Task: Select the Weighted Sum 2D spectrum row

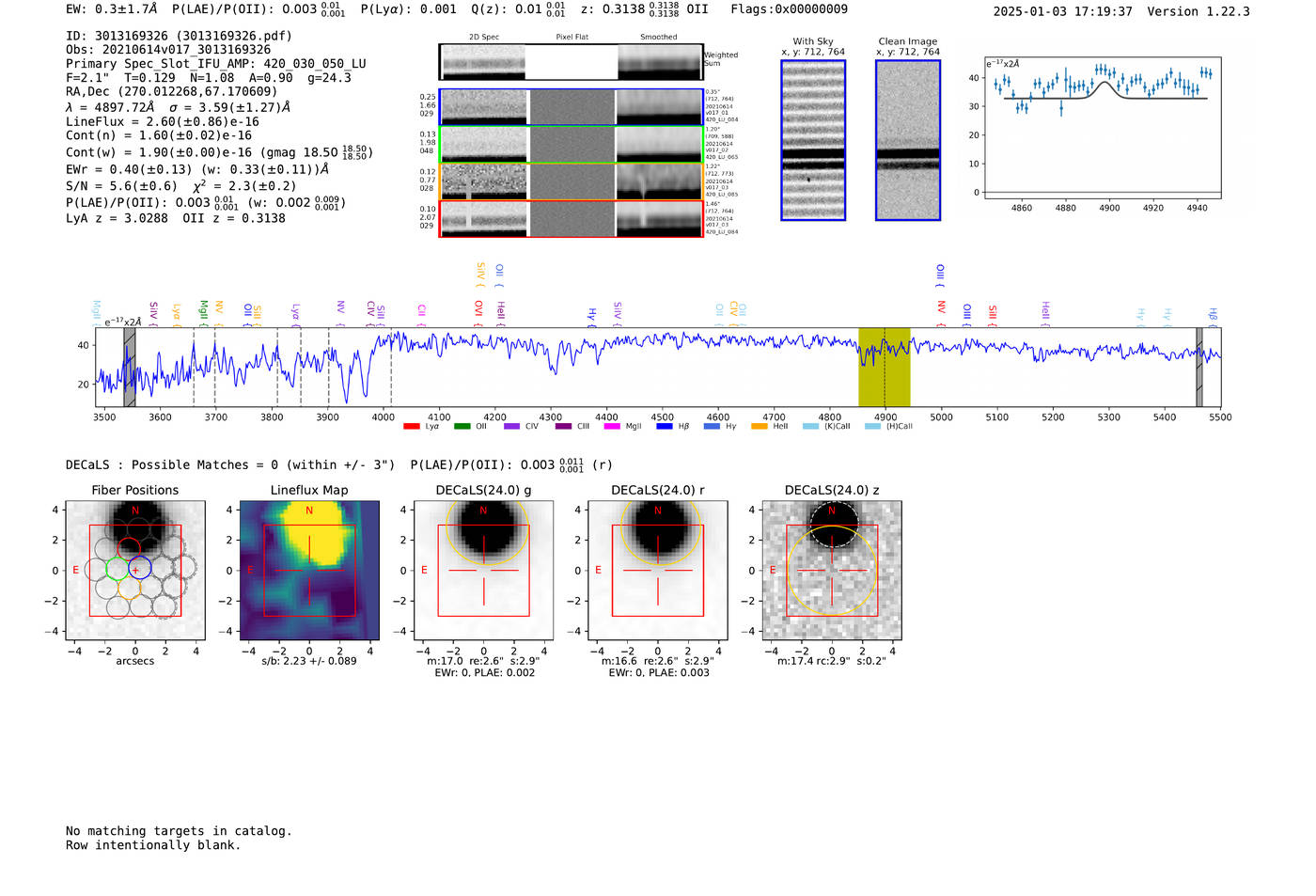Action: click(x=572, y=63)
